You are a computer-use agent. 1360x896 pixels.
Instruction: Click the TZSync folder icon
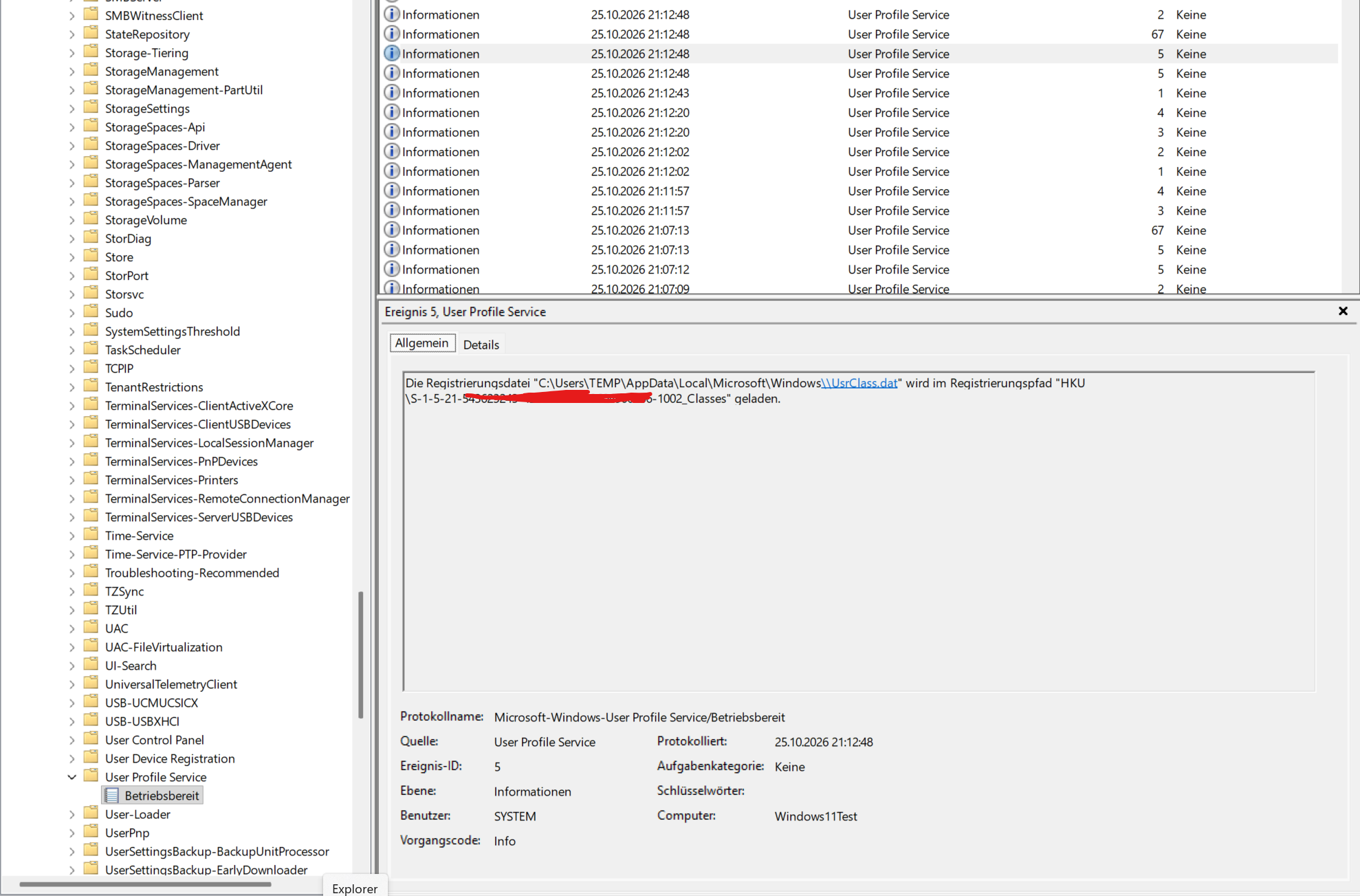click(x=91, y=591)
